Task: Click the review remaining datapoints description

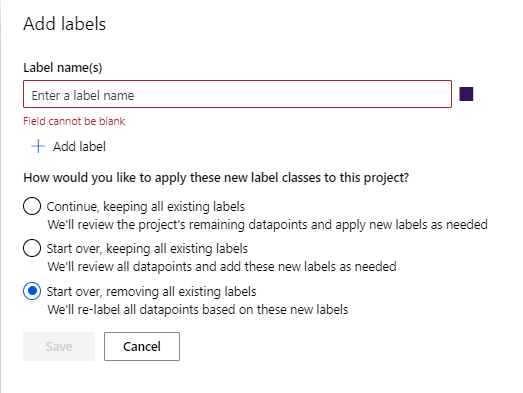Action: point(268,225)
